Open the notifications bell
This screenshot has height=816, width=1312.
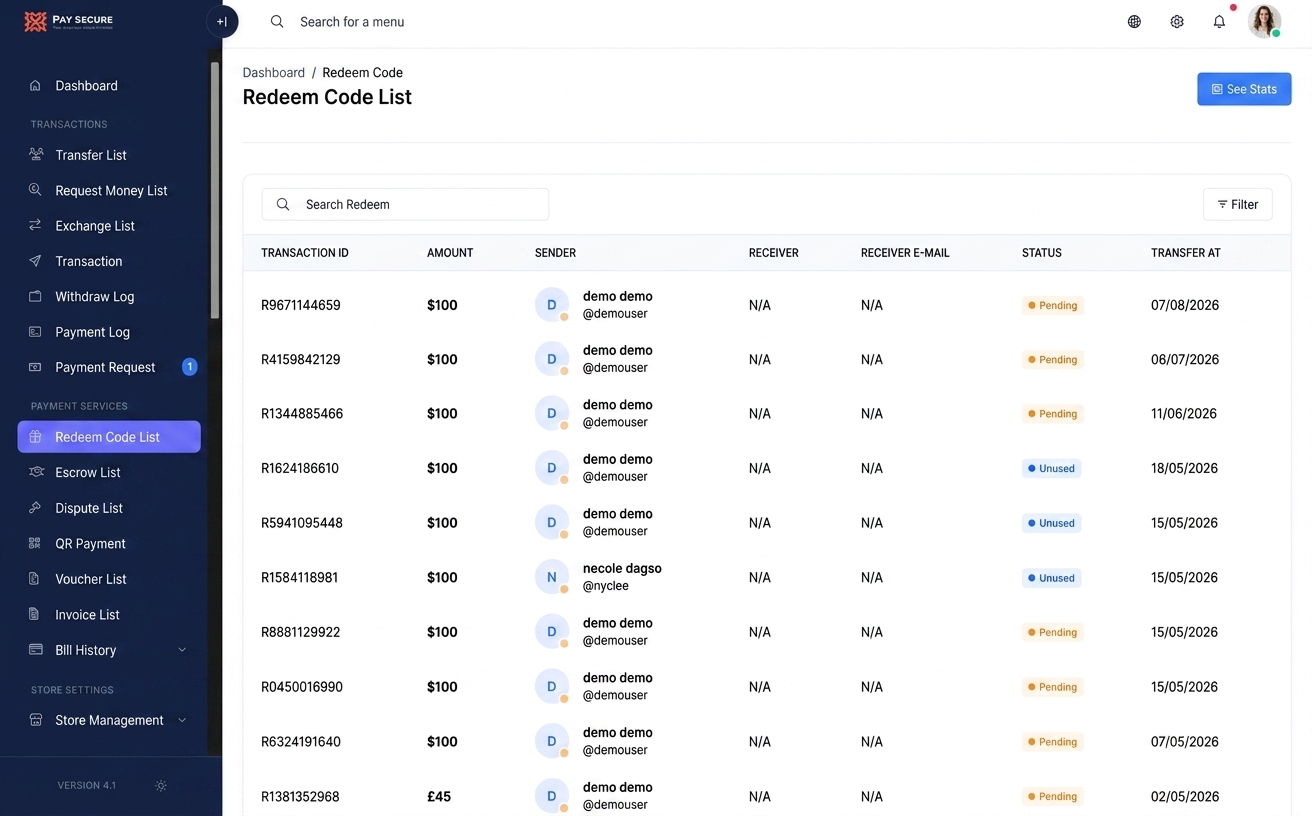click(x=1219, y=21)
